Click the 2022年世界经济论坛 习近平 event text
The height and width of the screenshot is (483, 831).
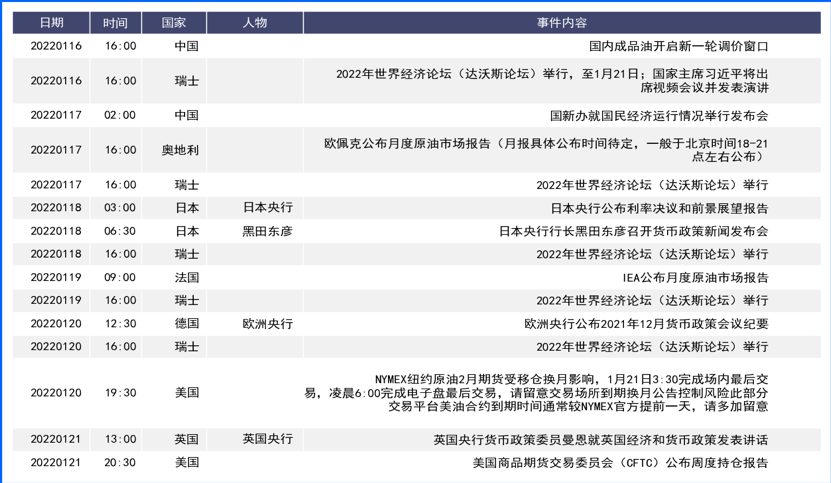pyautogui.click(x=552, y=81)
